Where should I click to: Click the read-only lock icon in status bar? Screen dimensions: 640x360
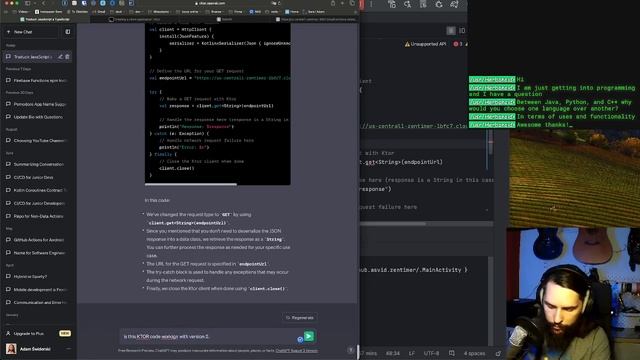click(498, 353)
